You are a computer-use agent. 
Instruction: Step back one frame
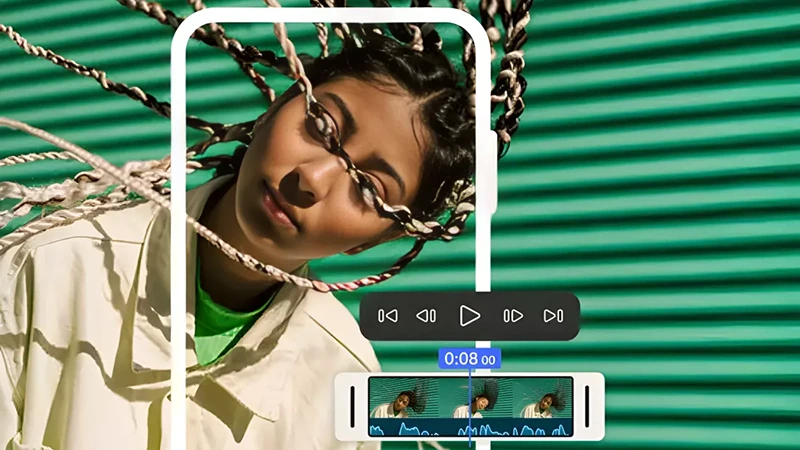click(x=427, y=316)
